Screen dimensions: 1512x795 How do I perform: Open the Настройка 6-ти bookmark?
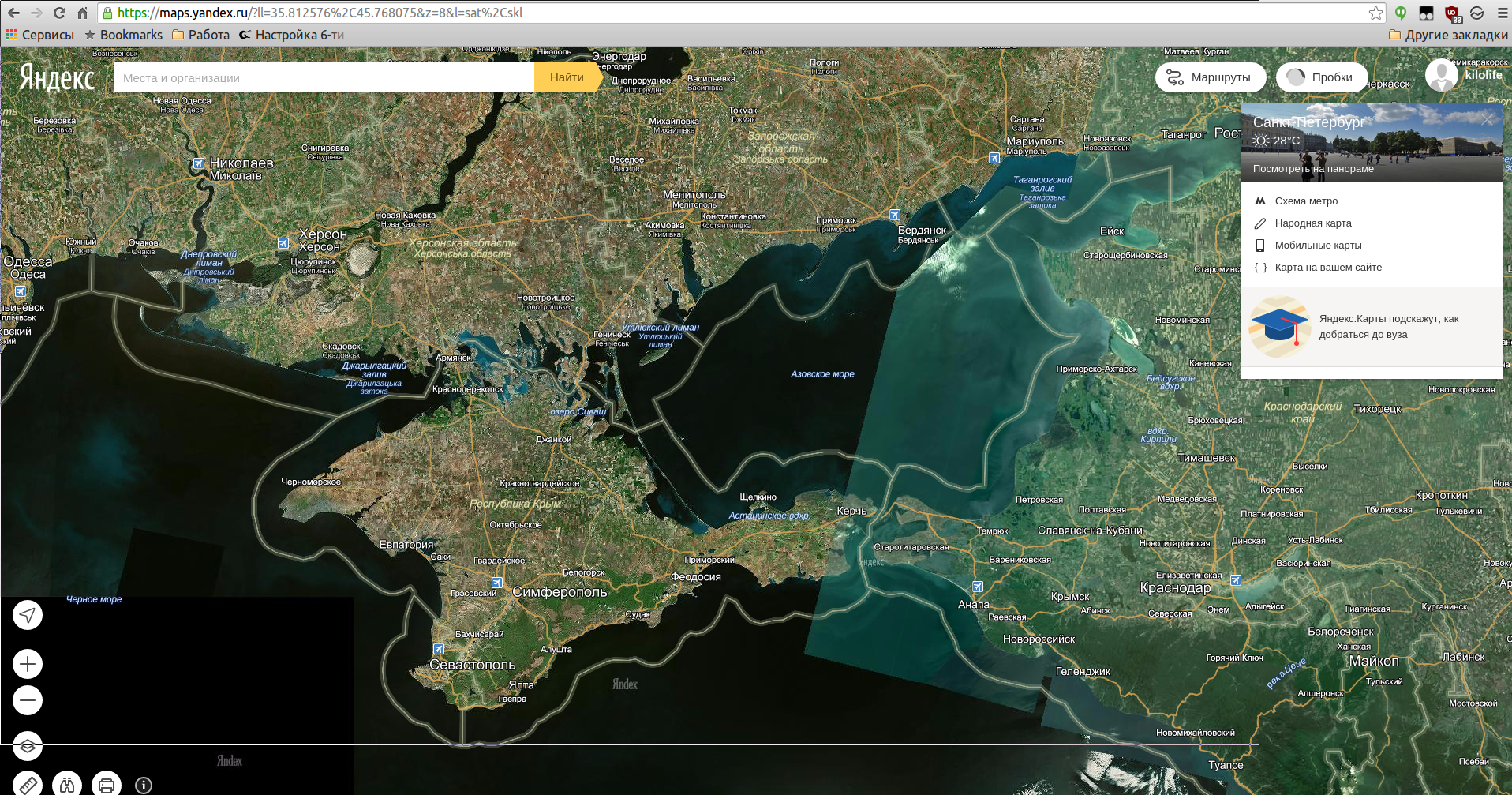click(291, 35)
